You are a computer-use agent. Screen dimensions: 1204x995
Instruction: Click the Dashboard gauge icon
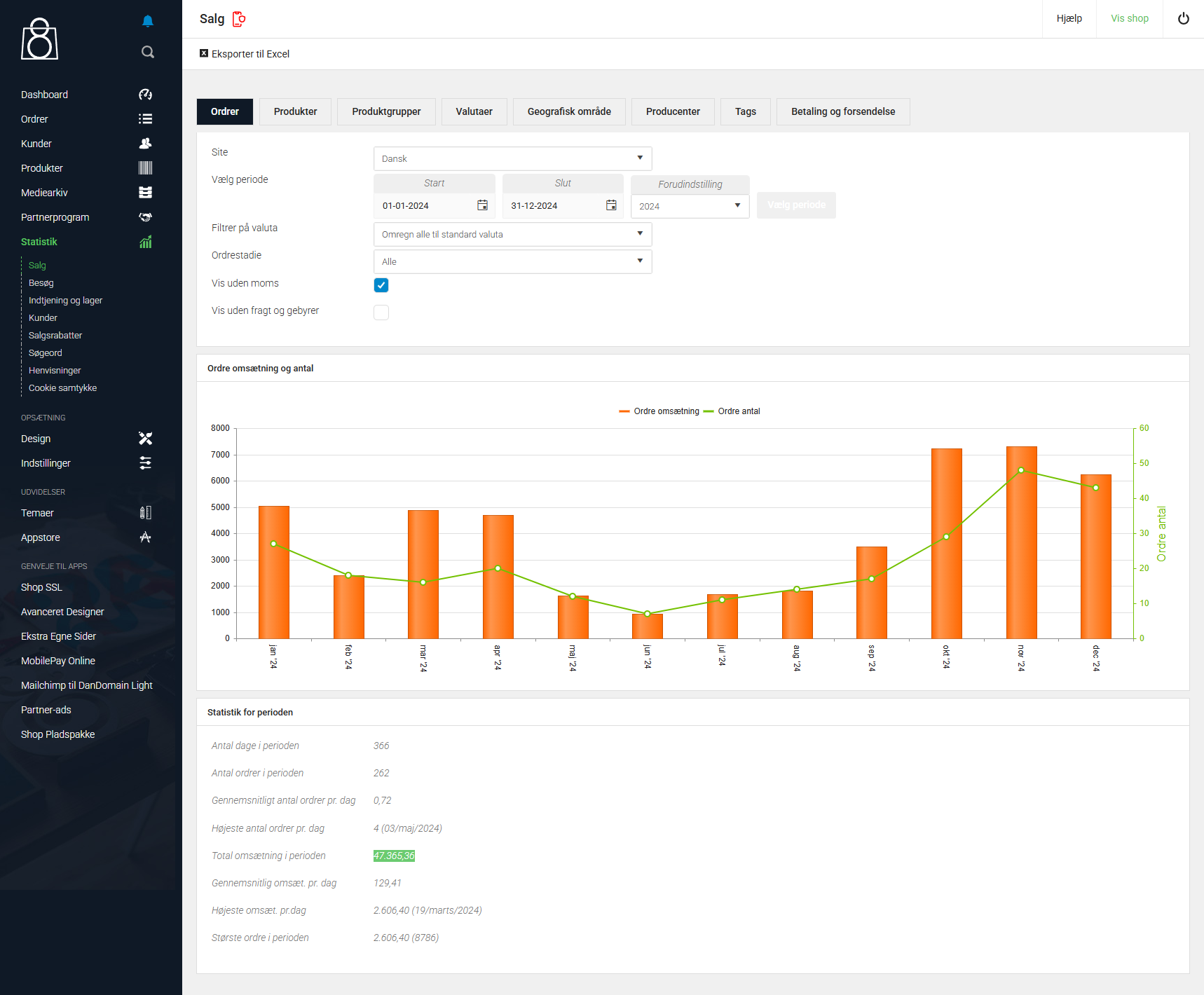tap(145, 95)
